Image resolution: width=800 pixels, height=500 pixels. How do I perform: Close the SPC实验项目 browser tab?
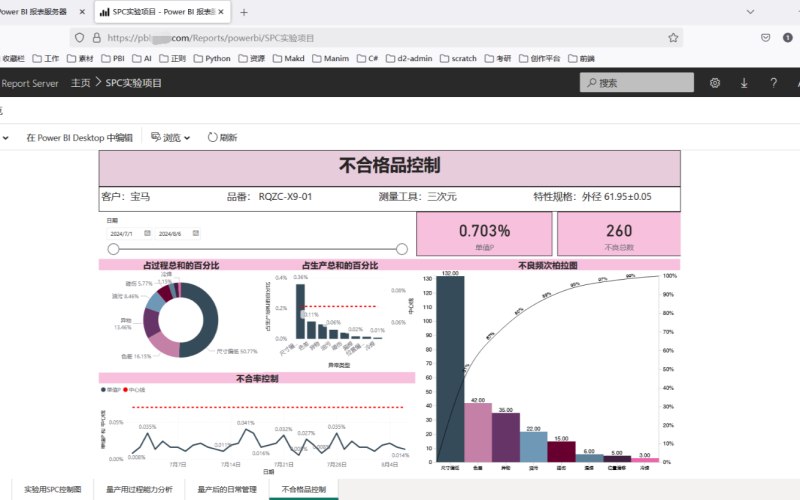pos(221,12)
